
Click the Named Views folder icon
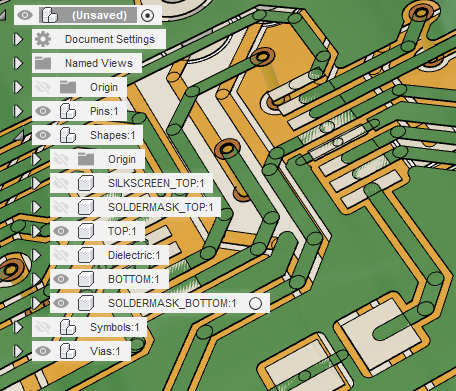point(43,63)
